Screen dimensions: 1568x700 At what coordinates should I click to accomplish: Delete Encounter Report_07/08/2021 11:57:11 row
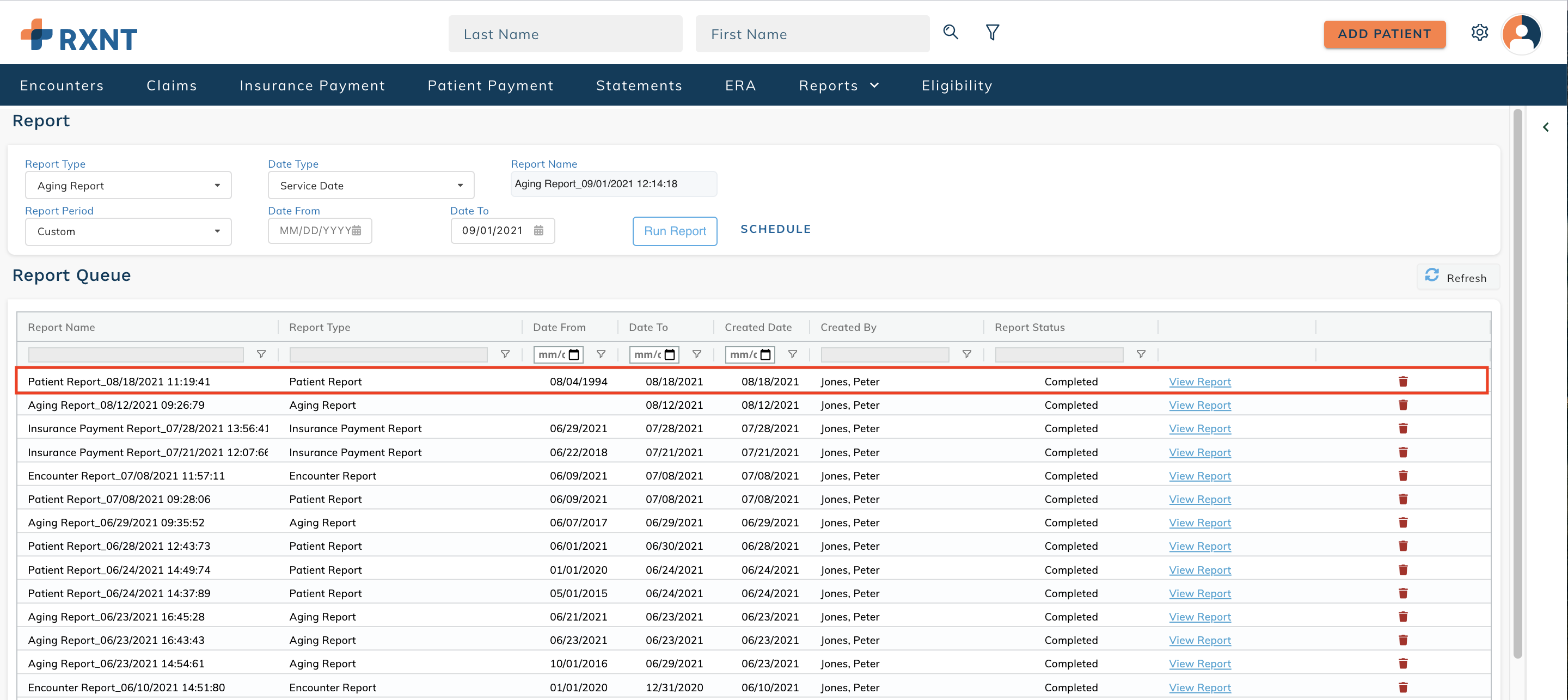[x=1403, y=475]
